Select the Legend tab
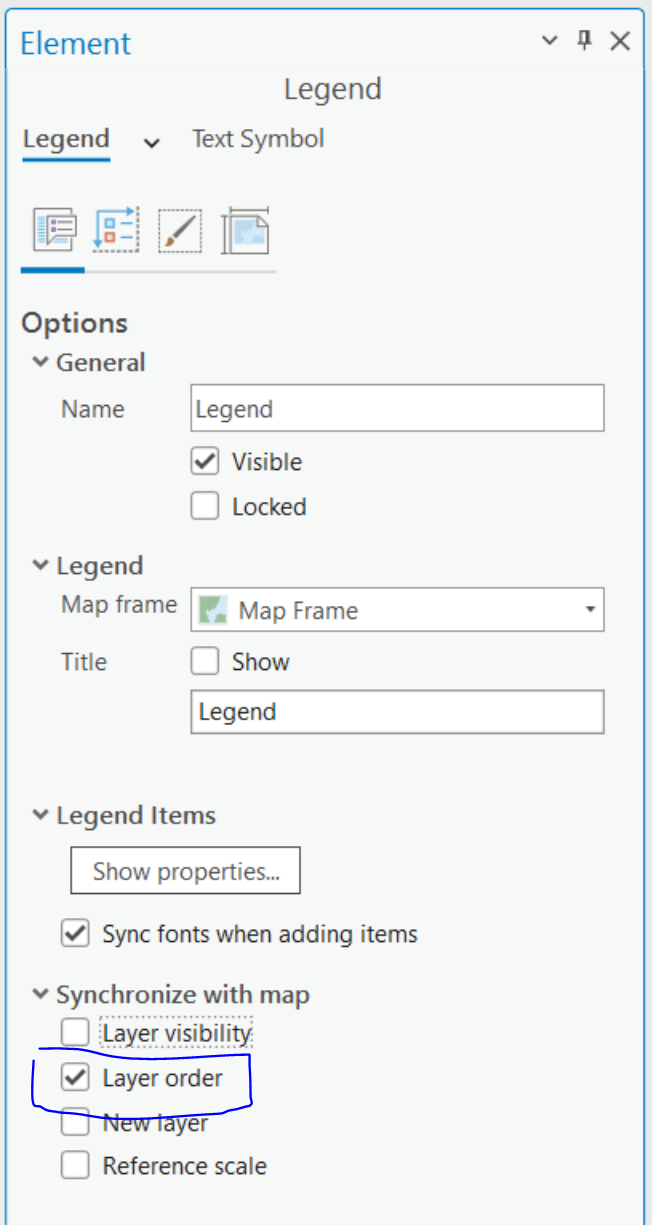The width and height of the screenshot is (652, 1225). [66, 139]
